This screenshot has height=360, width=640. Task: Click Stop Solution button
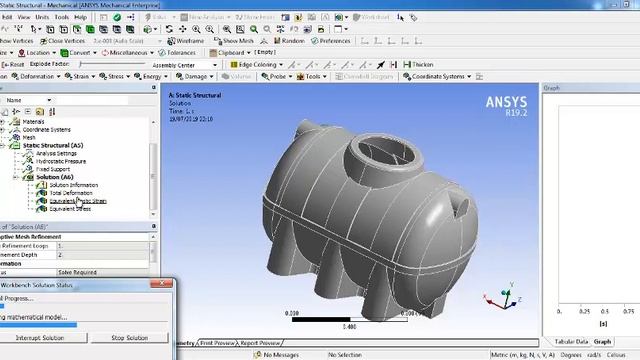[130, 338]
